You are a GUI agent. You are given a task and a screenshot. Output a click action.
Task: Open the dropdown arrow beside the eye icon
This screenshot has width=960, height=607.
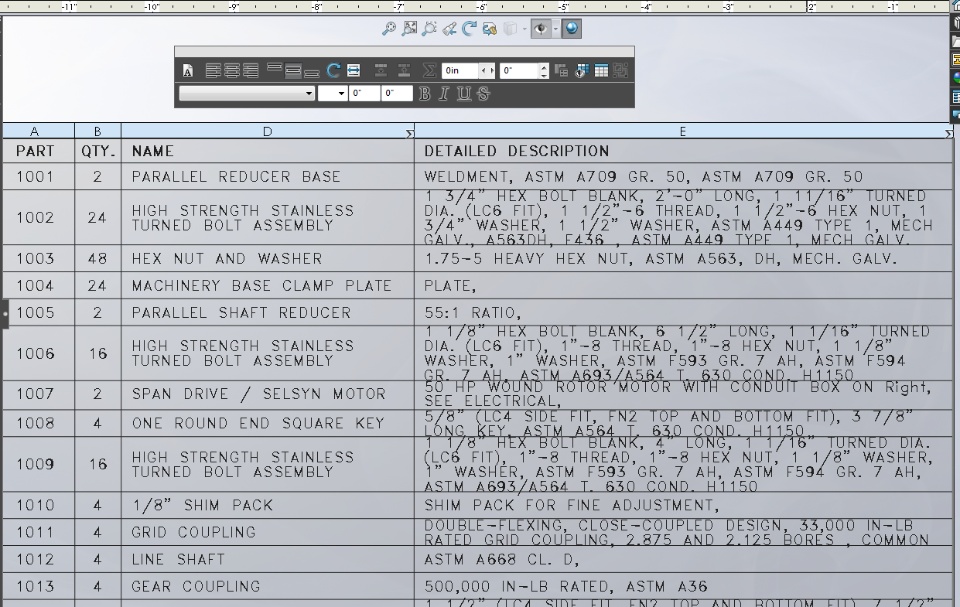555,29
